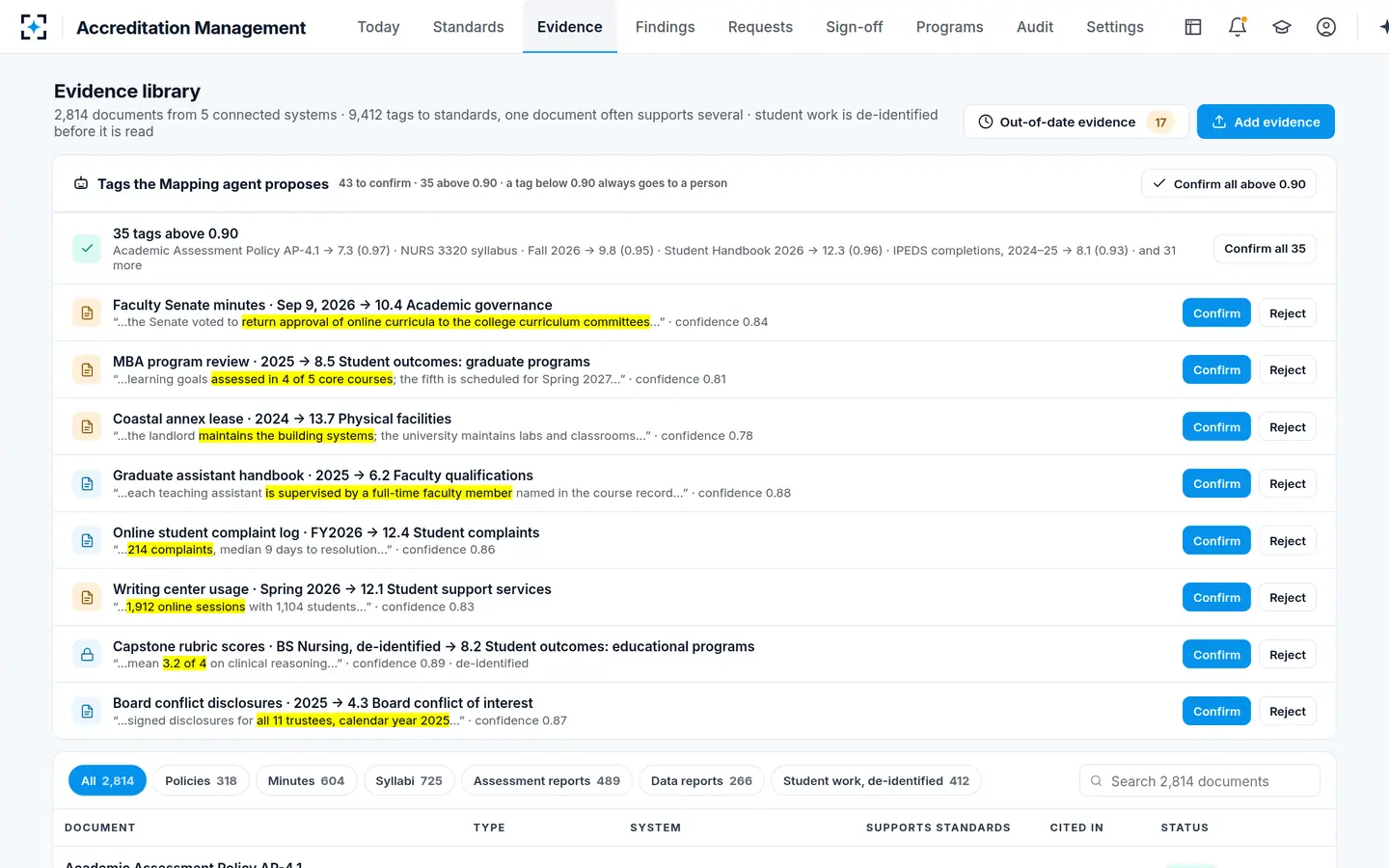Click document icon beside Board conflict disclosures
The image size is (1389, 868).
[87, 712]
